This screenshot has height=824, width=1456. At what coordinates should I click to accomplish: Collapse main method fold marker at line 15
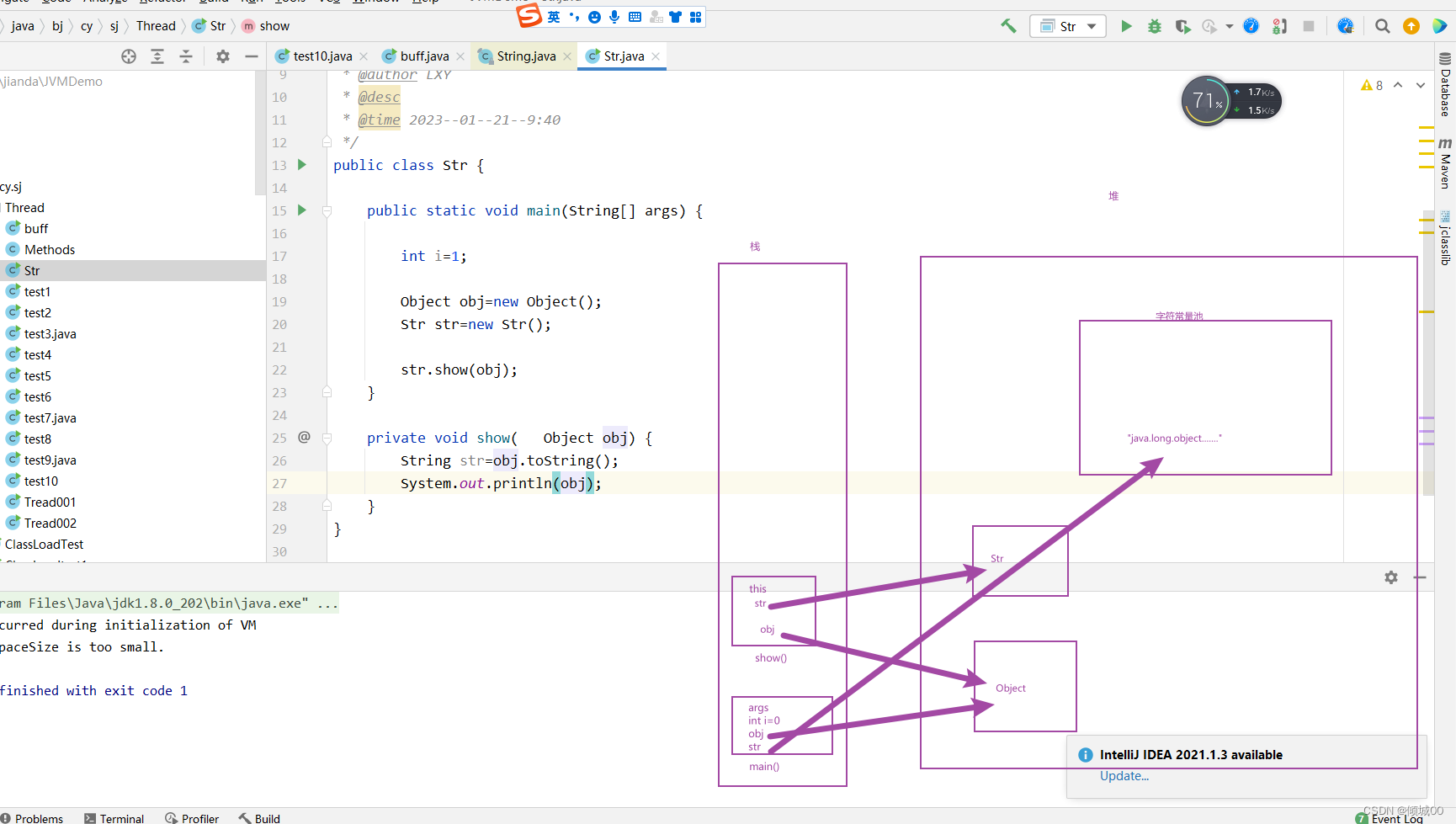click(327, 210)
